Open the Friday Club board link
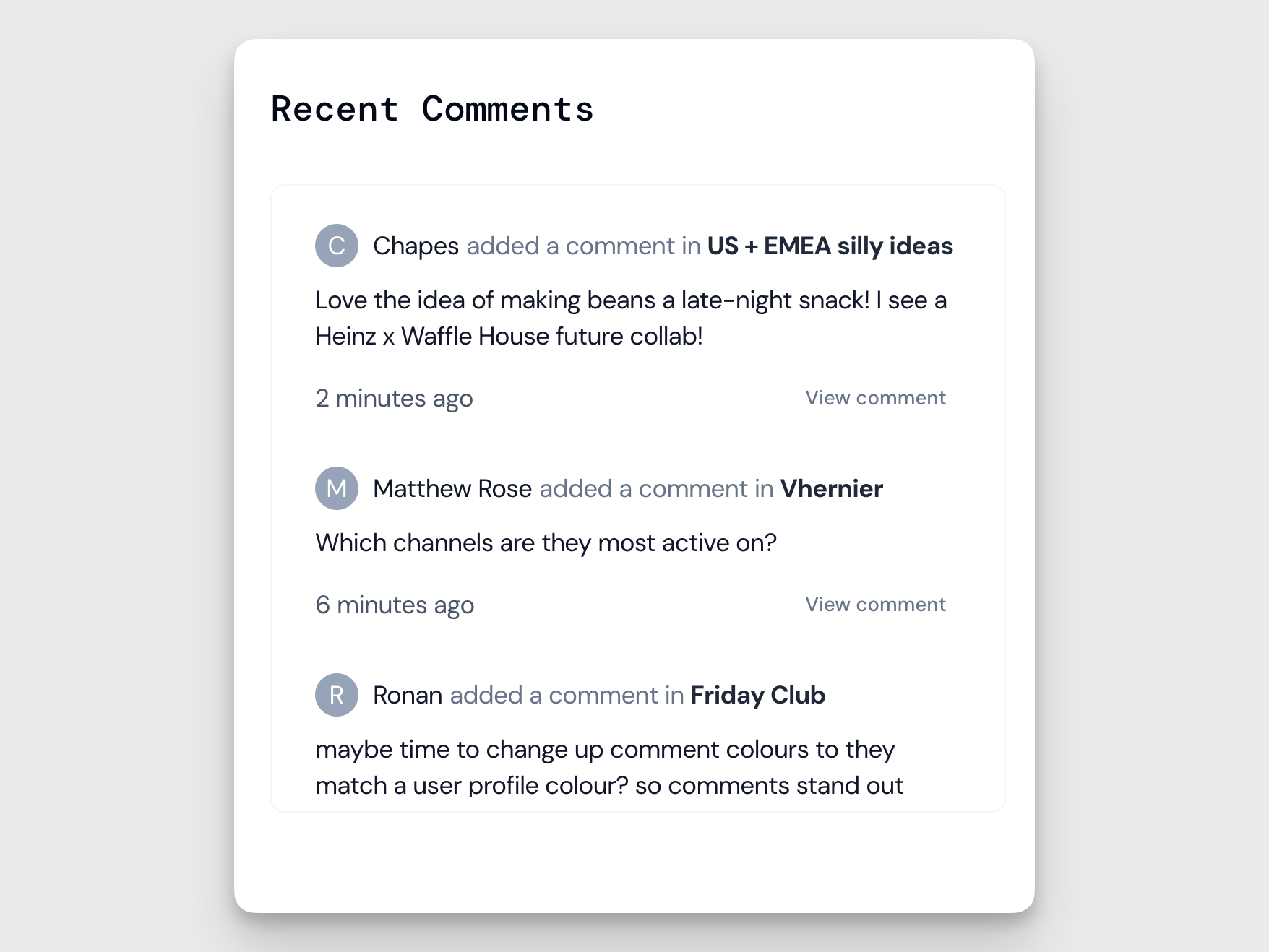The width and height of the screenshot is (1269, 952). click(757, 695)
